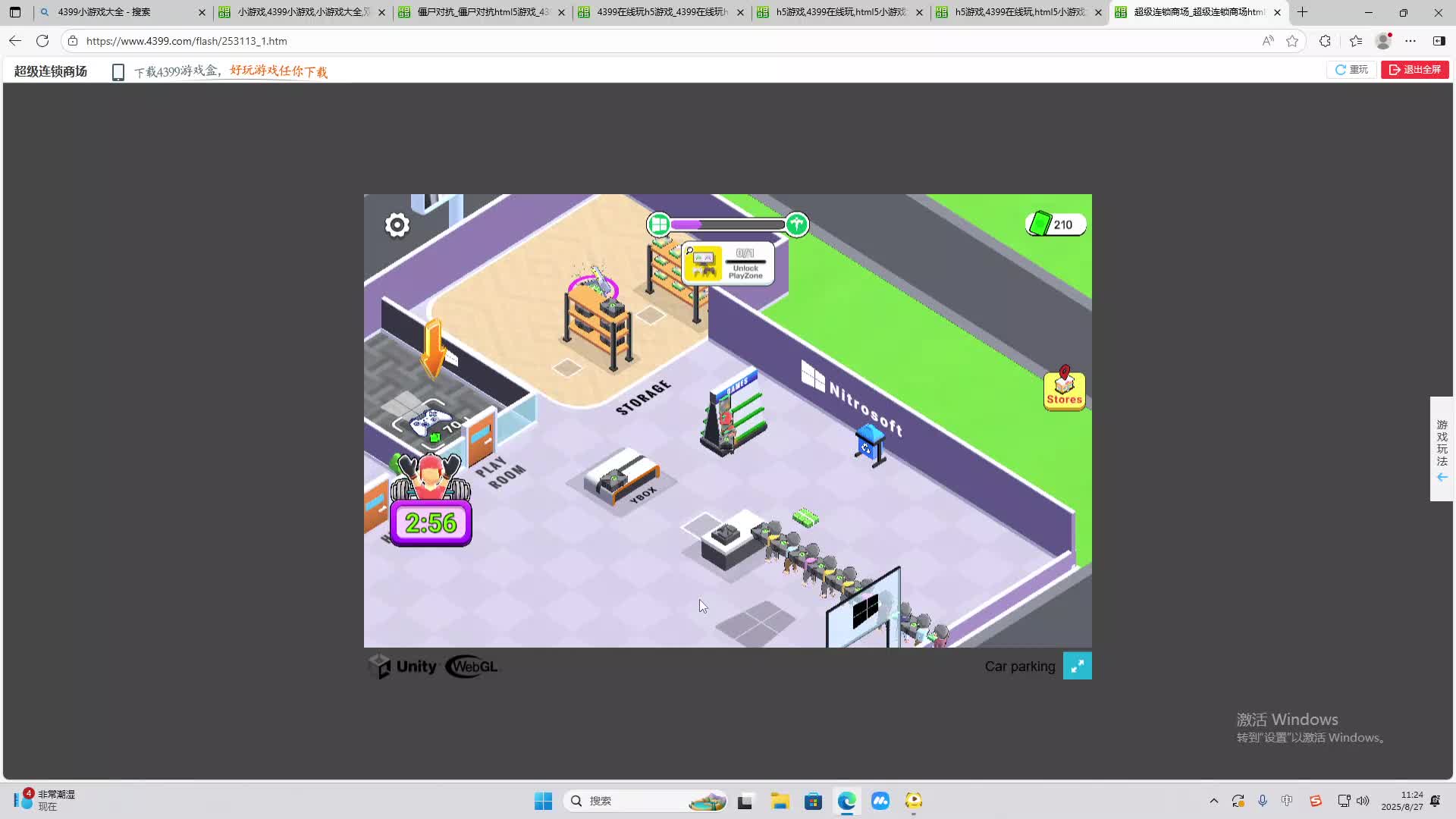This screenshot has width=1456, height=819.
Task: Click the 好玩游戏任你下载 download link
Action: [278, 71]
